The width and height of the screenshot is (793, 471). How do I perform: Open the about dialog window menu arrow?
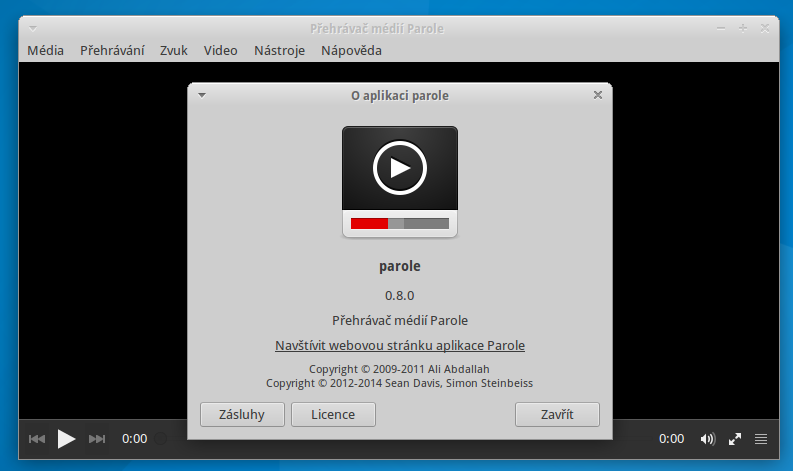click(x=202, y=95)
